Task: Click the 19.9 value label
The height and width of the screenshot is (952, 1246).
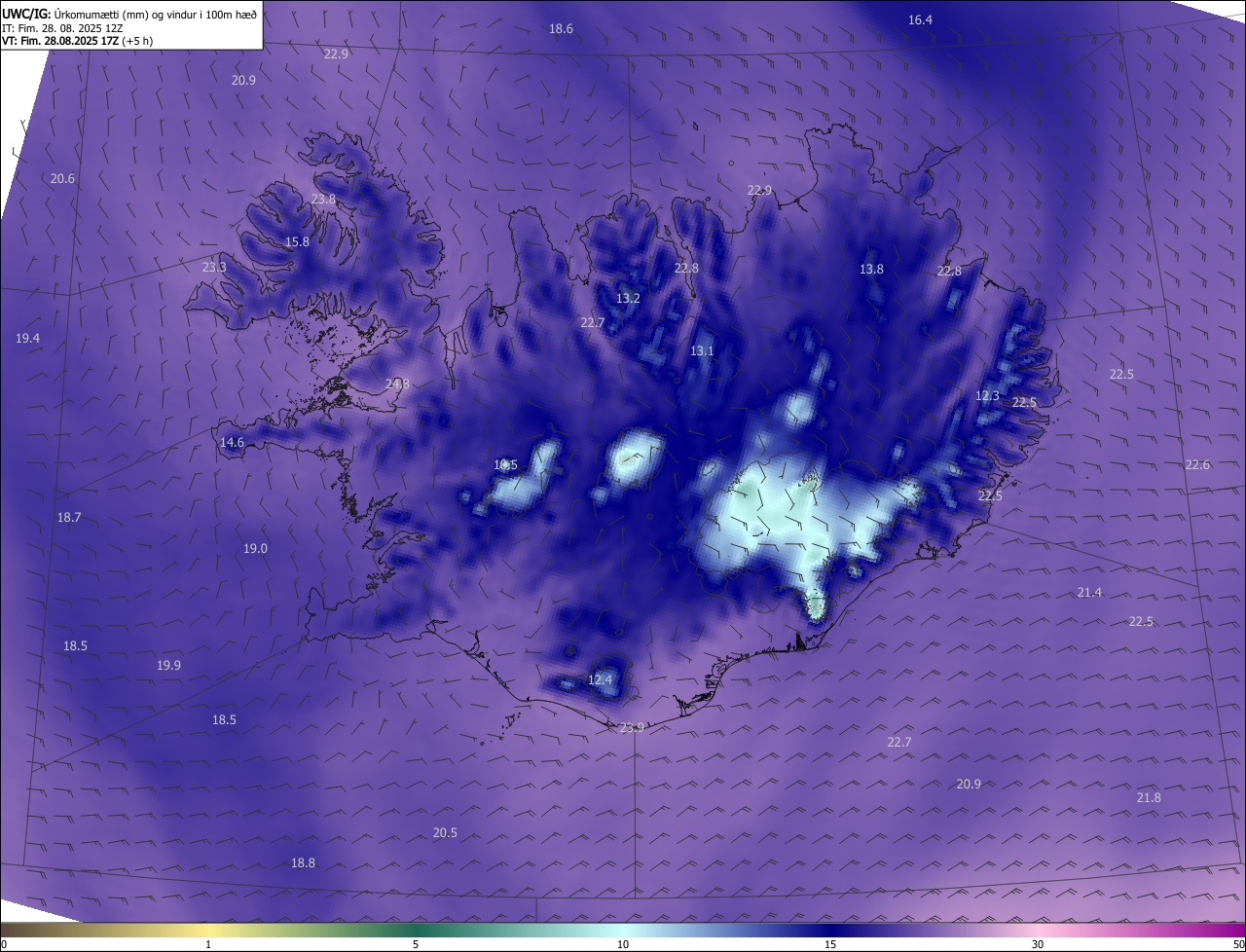Action: tap(168, 666)
